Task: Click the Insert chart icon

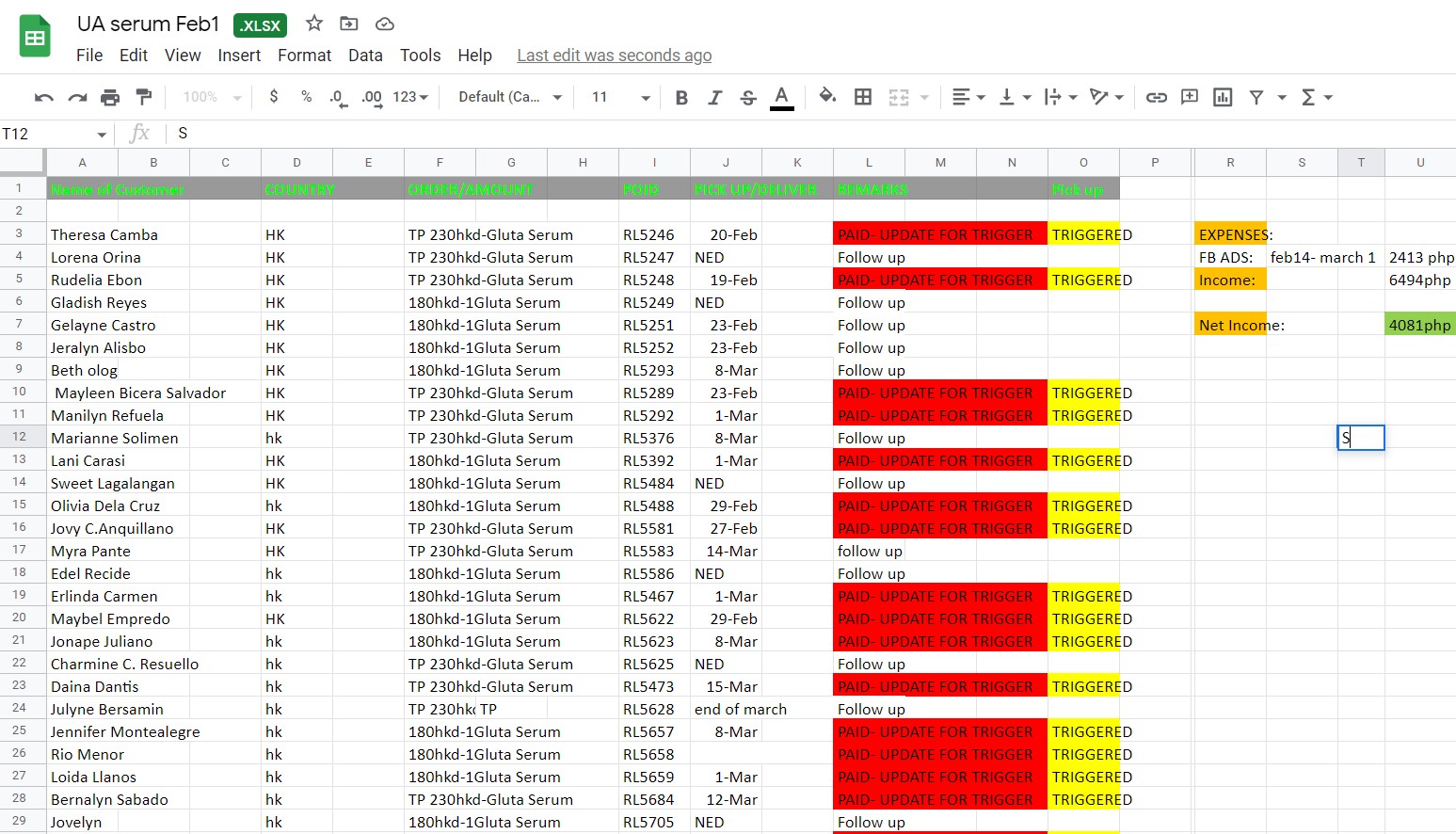Action: 1223,97
